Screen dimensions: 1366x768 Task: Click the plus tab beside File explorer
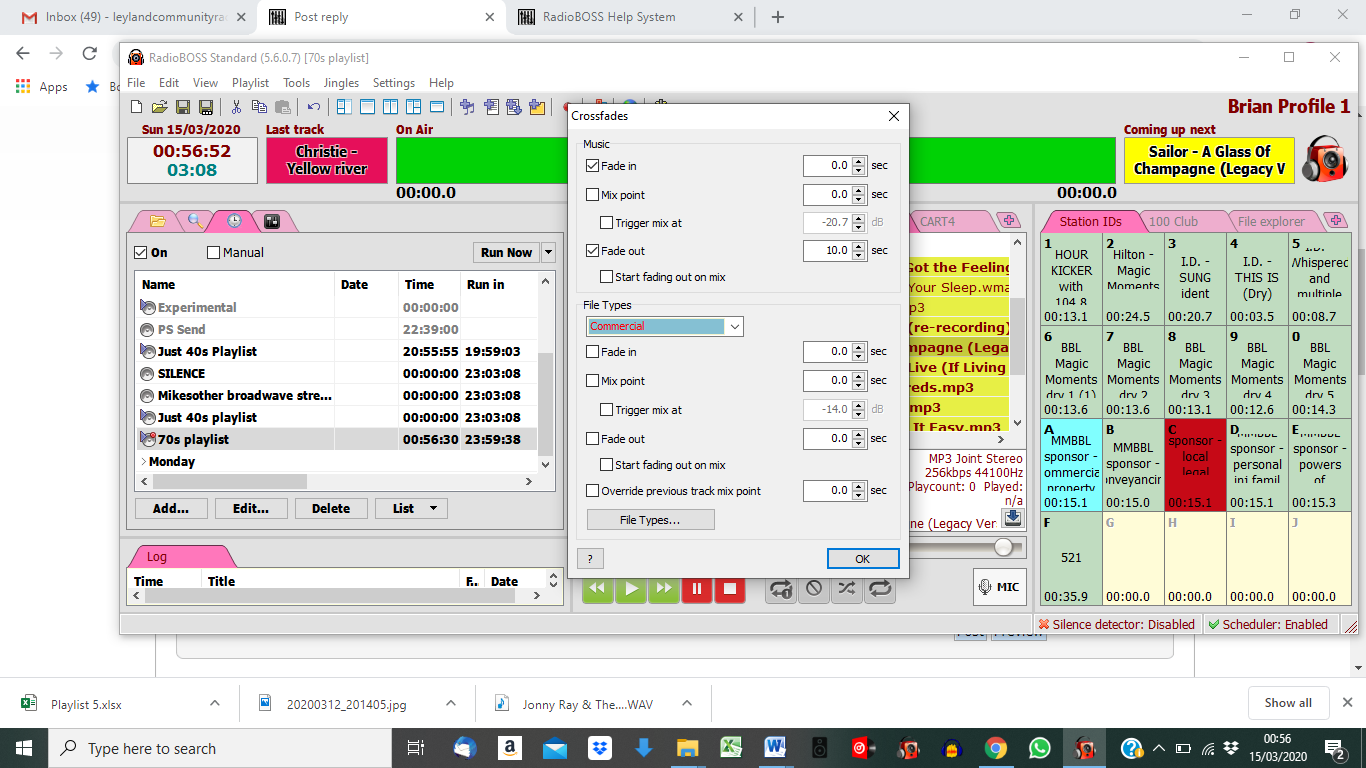click(x=1335, y=221)
